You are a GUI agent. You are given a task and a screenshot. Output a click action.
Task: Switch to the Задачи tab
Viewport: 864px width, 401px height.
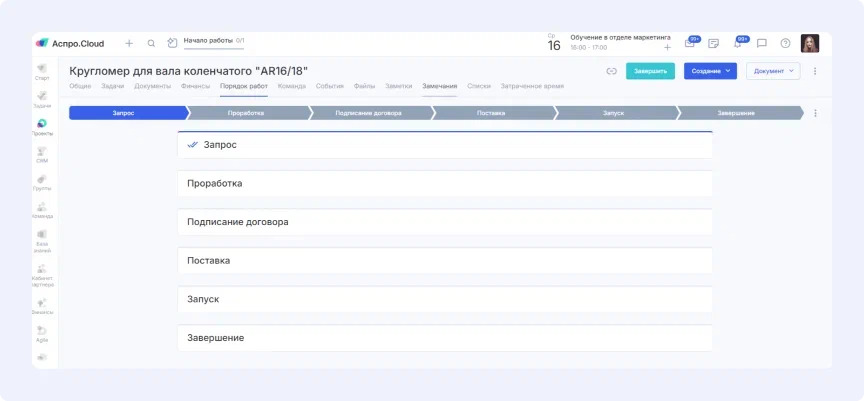112,86
